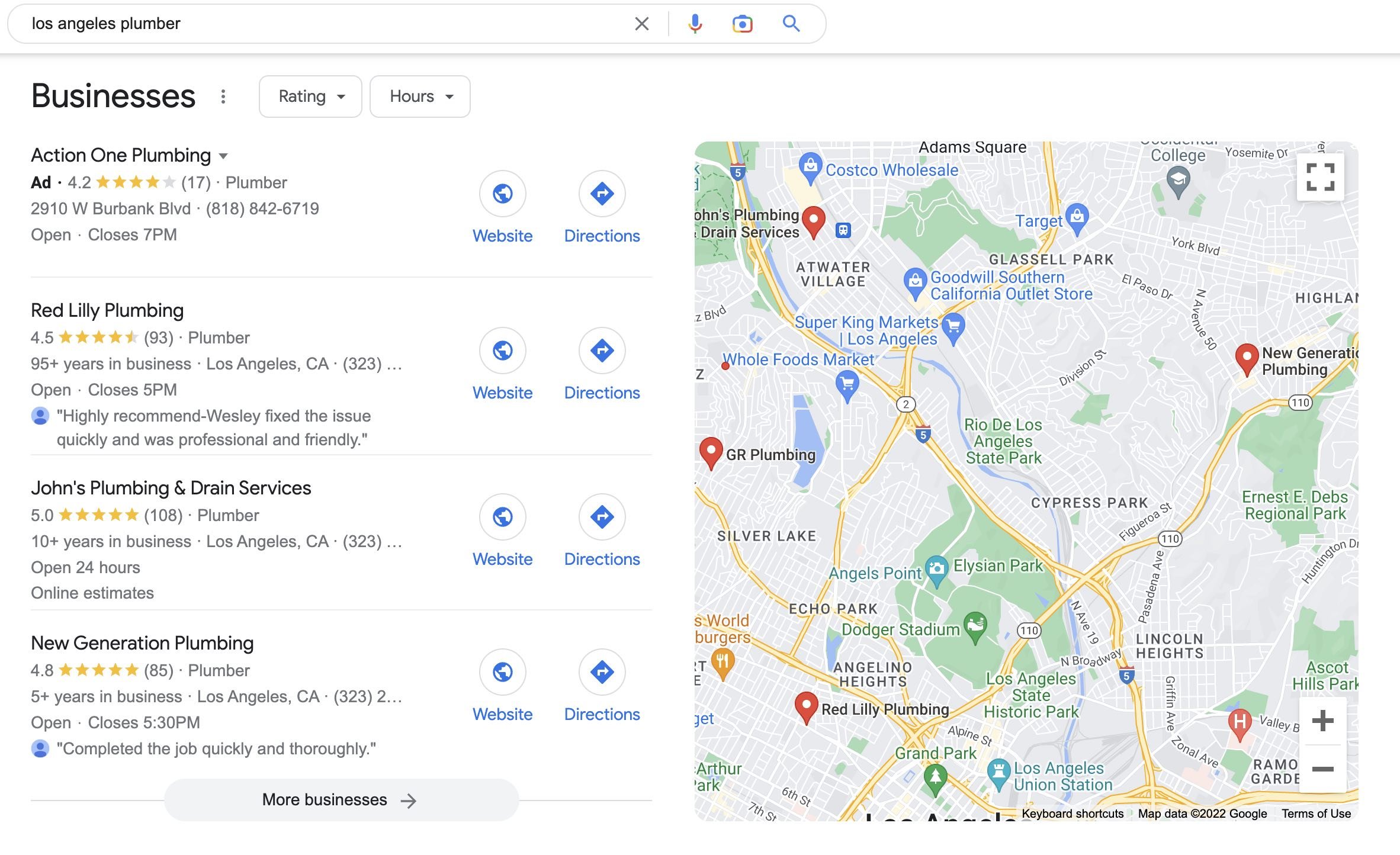The image size is (1400, 855).
Task: Open the map Terms of Use link
Action: pos(1316,814)
